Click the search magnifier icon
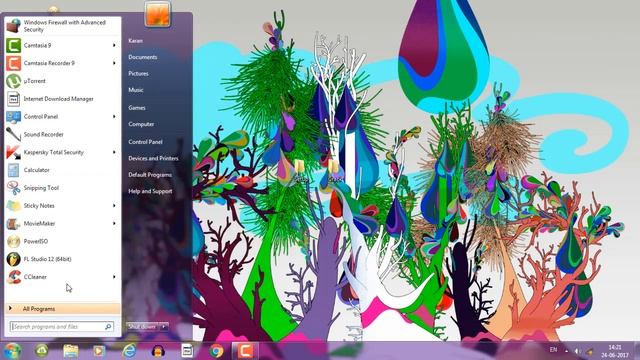 (109, 327)
